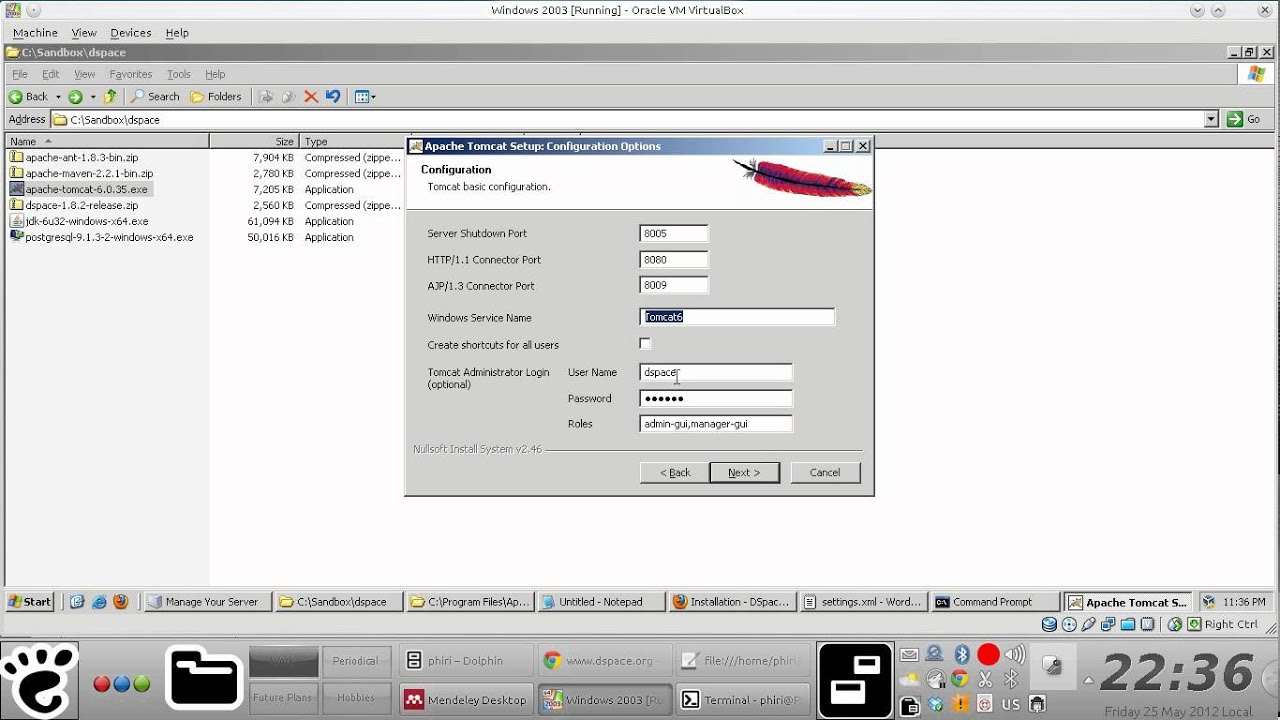Viewport: 1280px width, 720px height.
Task: Click the red Delete toolbar icon
Action: 311,97
